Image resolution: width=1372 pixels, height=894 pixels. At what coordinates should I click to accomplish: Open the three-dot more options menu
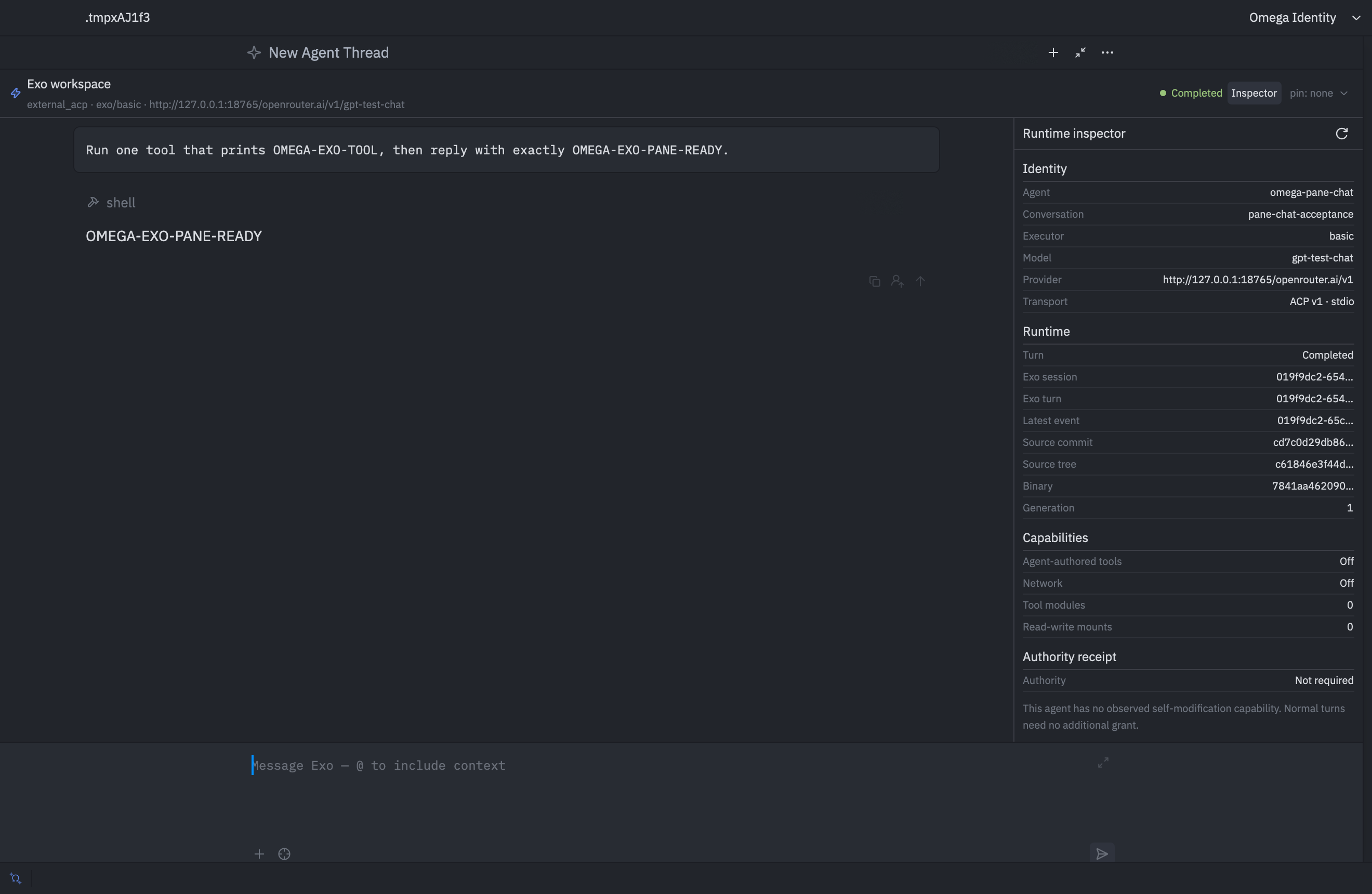tap(1107, 52)
